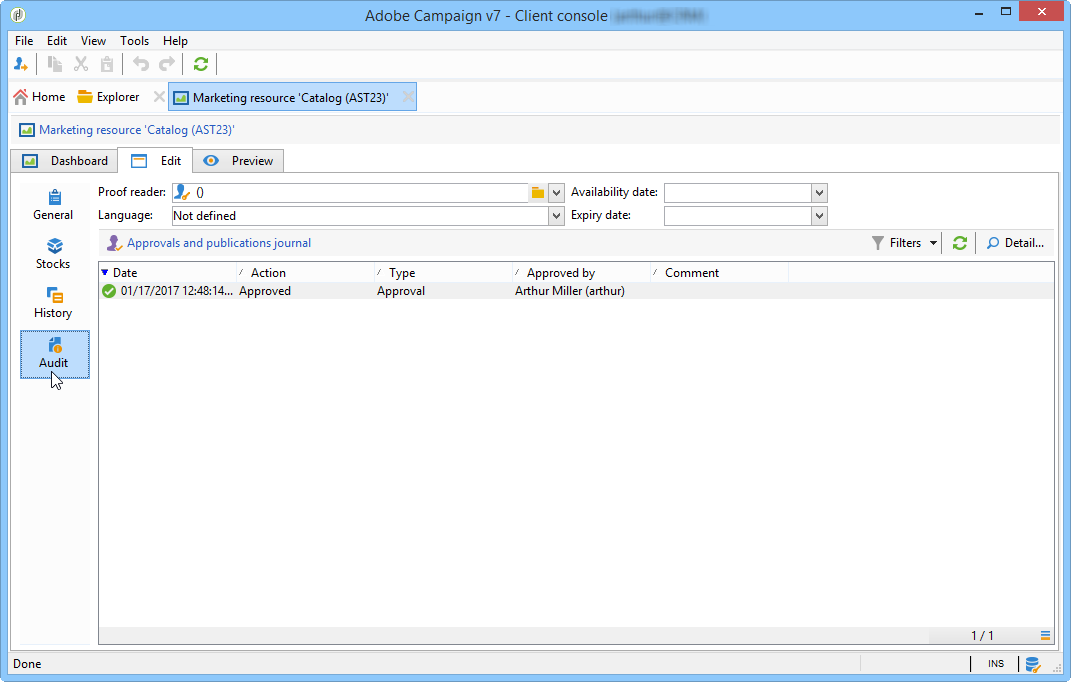The image size is (1089, 697).
Task: Click the database status icon in status bar
Action: 1033,665
